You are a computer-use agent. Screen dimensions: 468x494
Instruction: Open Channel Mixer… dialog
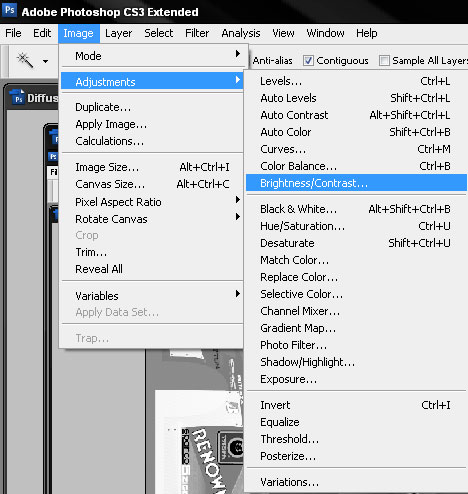click(356, 311)
